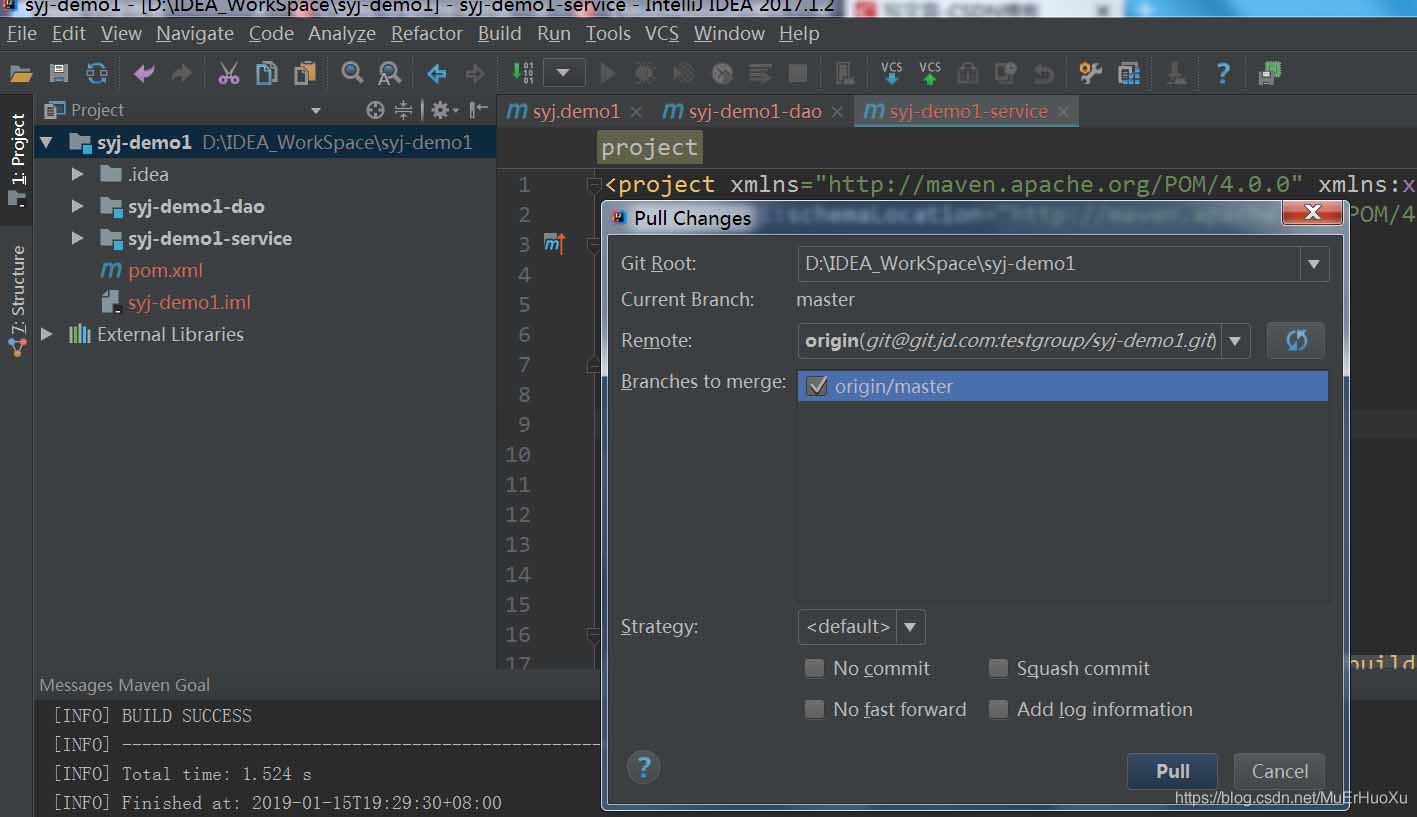The image size is (1417, 817).
Task: Click the Synchronize toolbar icon
Action: click(x=97, y=73)
